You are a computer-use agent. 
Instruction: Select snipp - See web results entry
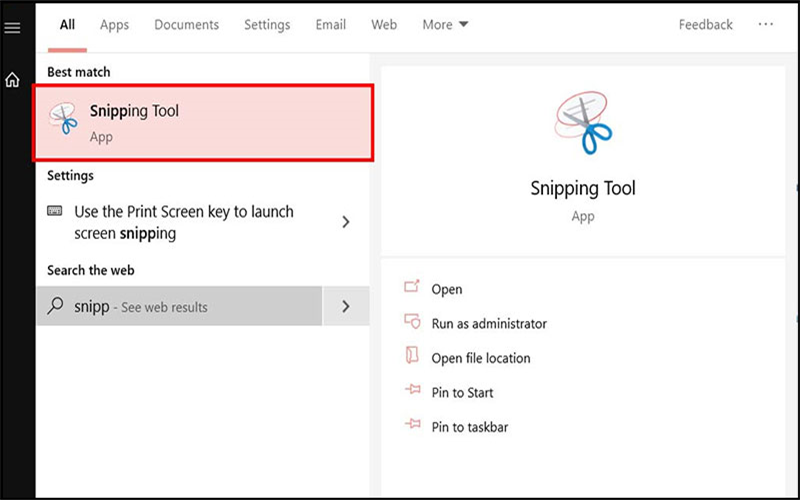[180, 306]
